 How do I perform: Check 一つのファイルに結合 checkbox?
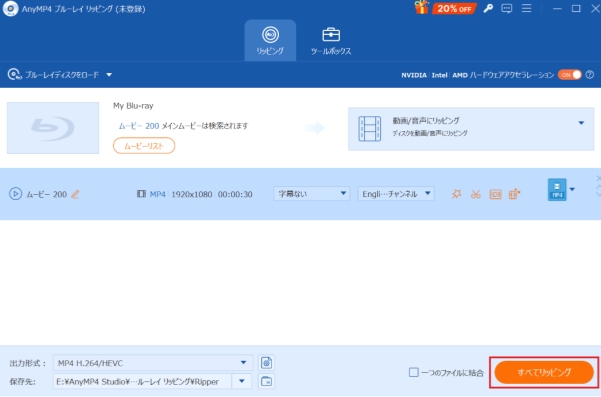click(x=414, y=372)
